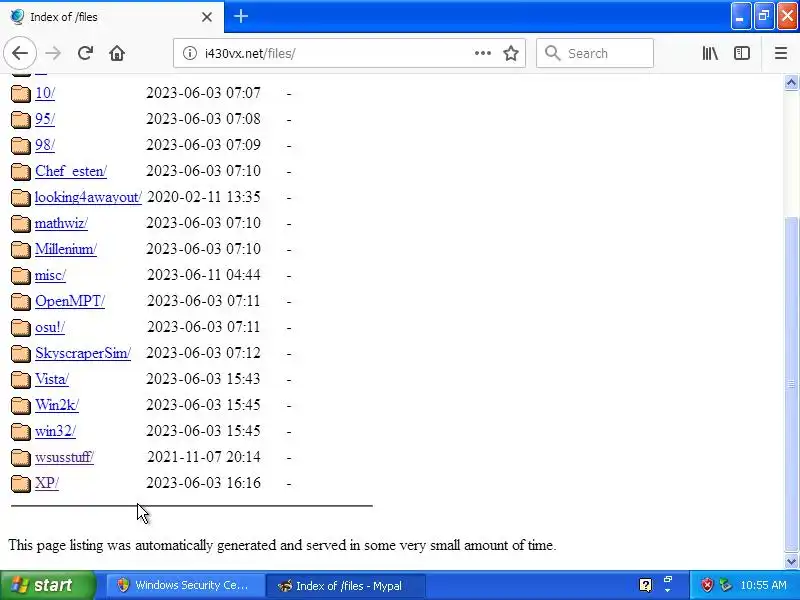The width and height of the screenshot is (800, 600).
Task: Open the OpenMPT/ directory
Action: pos(70,301)
